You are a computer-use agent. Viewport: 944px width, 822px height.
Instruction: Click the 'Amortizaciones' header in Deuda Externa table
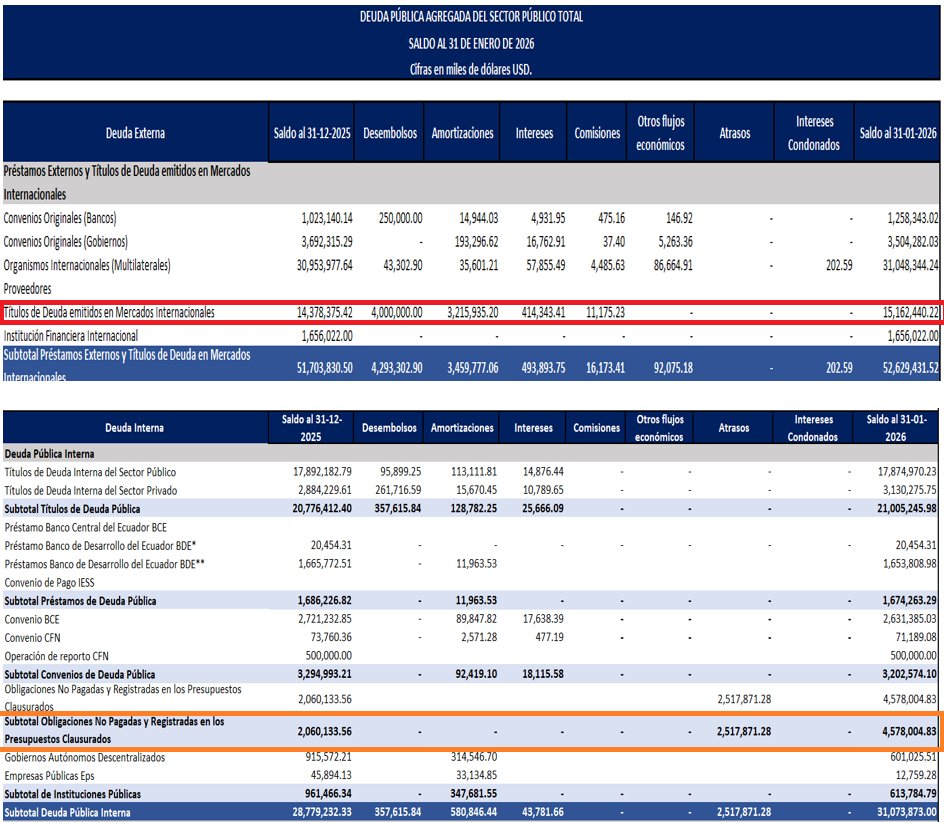pyautogui.click(x=462, y=133)
